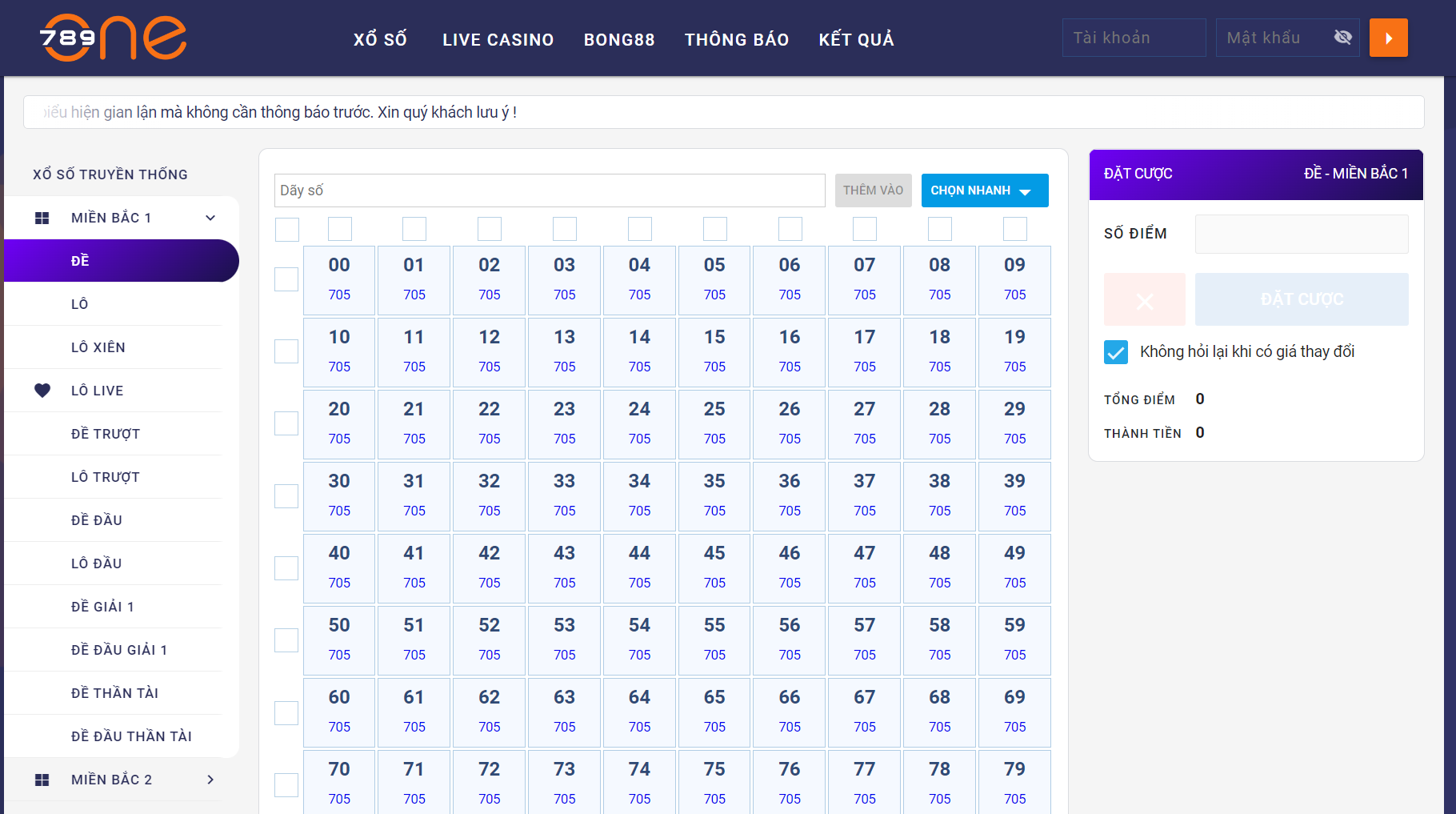This screenshot has width=1456, height=814.
Task: Click the heart icon beside Lô Live
Action: (x=42, y=391)
